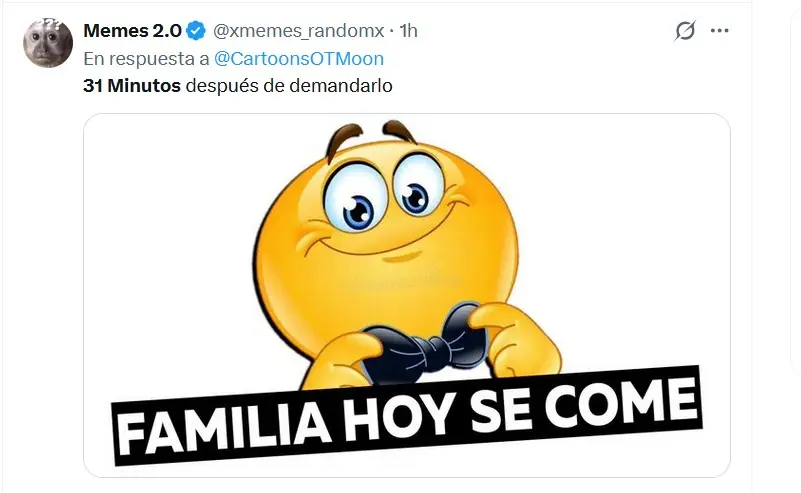
Task: Click the emoji's right blue eye
Action: pyautogui.click(x=415, y=198)
